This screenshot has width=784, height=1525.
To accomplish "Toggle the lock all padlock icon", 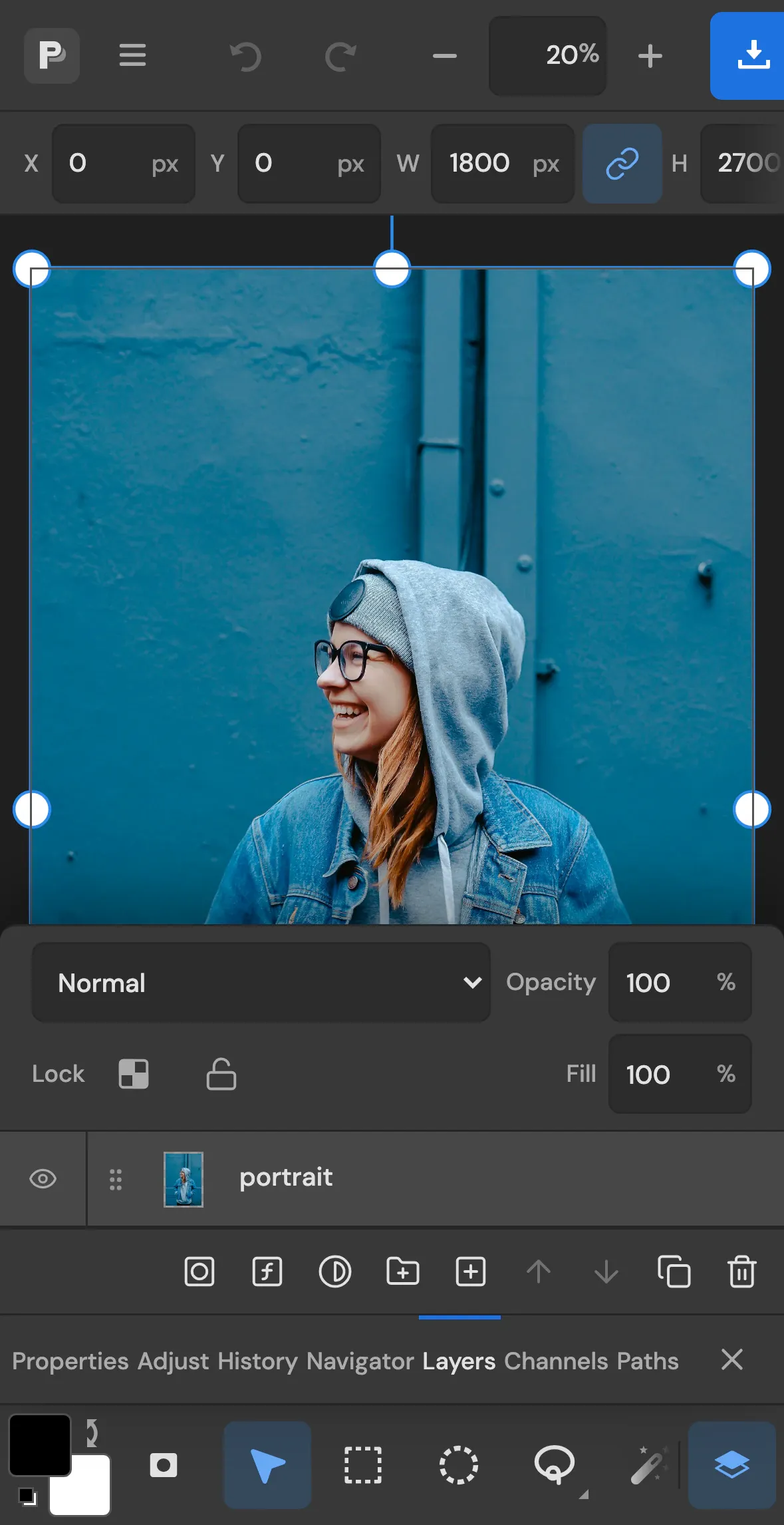I will 221,1074.
